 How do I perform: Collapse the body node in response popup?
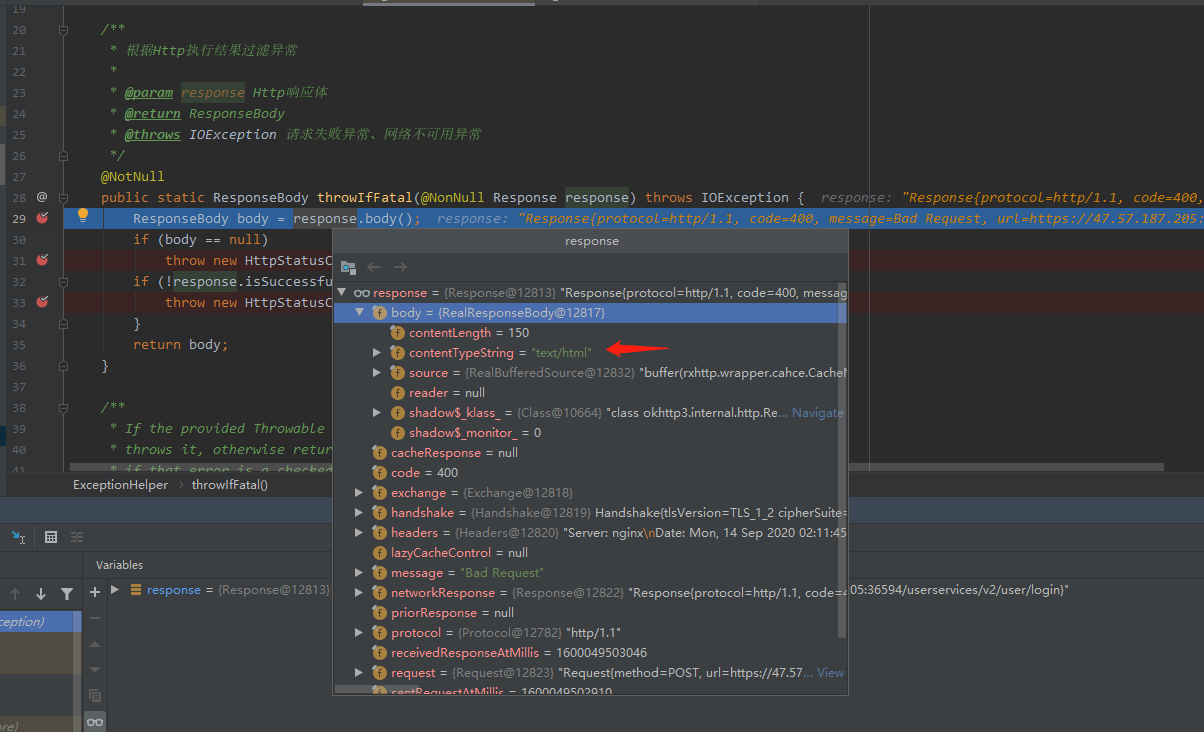click(x=360, y=312)
